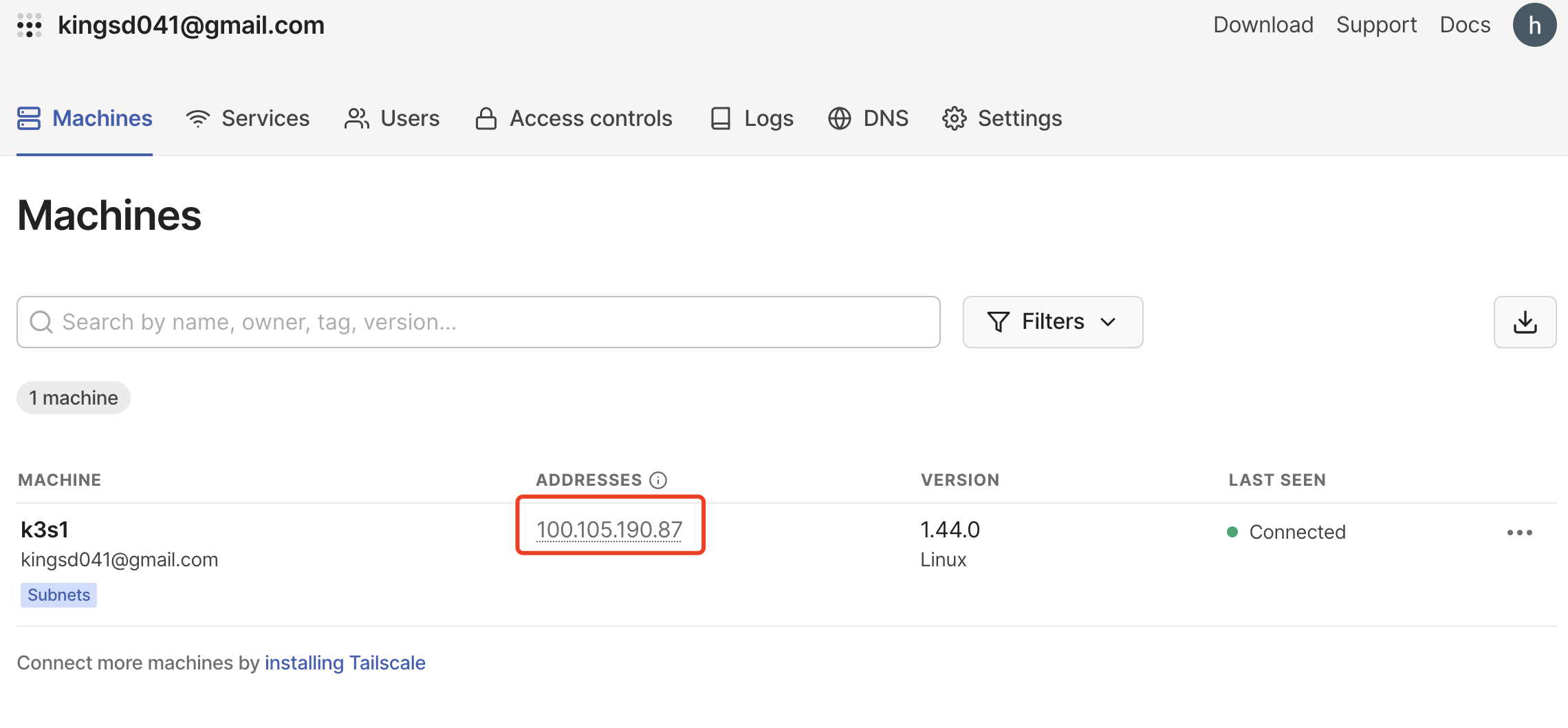Click the IP address 100.105.190.87
1568x728 pixels.
point(609,530)
